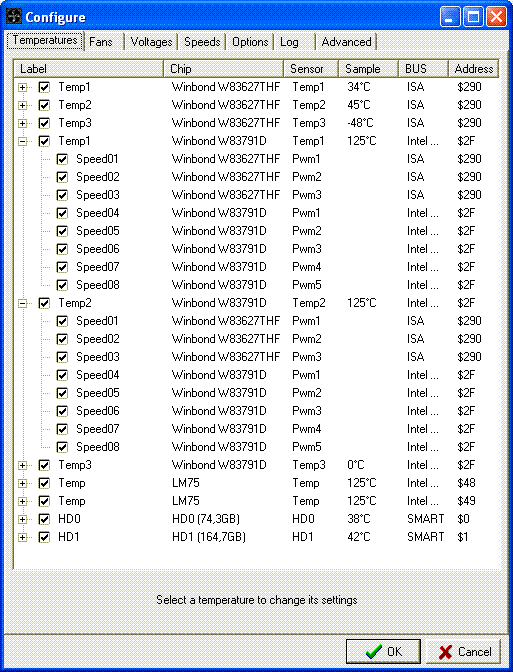The image size is (513, 672).
Task: Expand the HD1 tree node
Action: [x=22, y=537]
